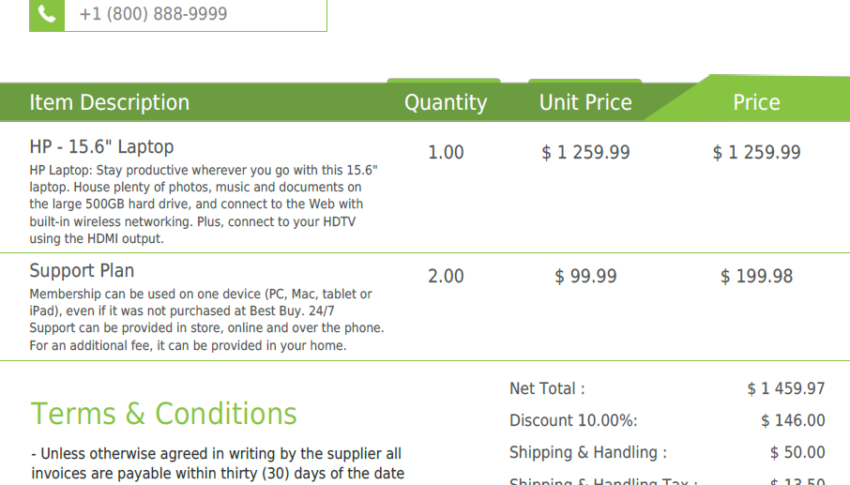
Task: Click the Terms & Conditions heading
Action: click(164, 414)
